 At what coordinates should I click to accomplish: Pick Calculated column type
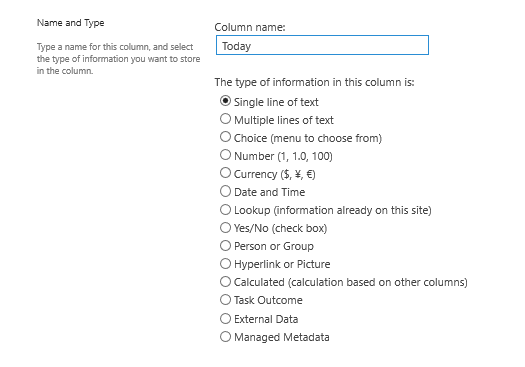coord(225,282)
